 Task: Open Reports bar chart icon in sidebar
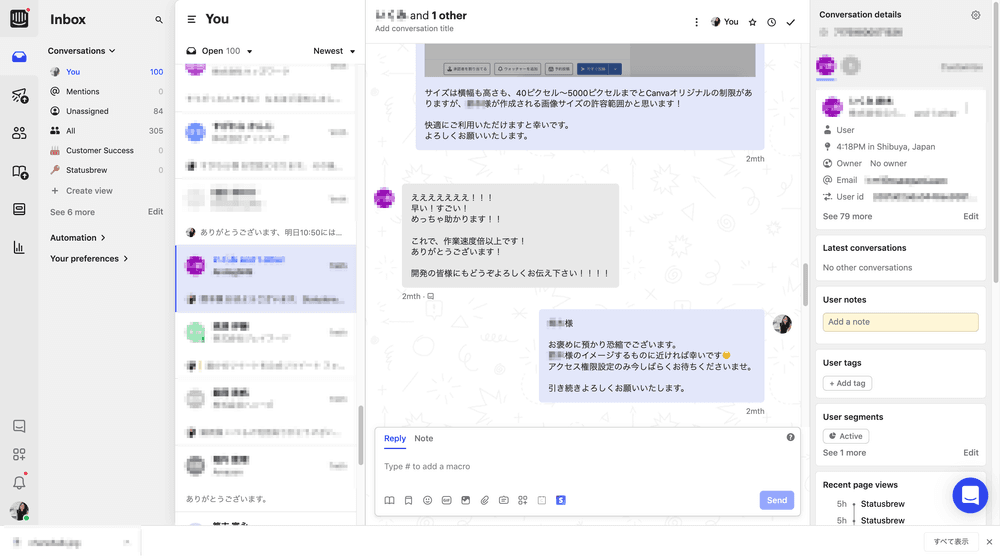19,247
